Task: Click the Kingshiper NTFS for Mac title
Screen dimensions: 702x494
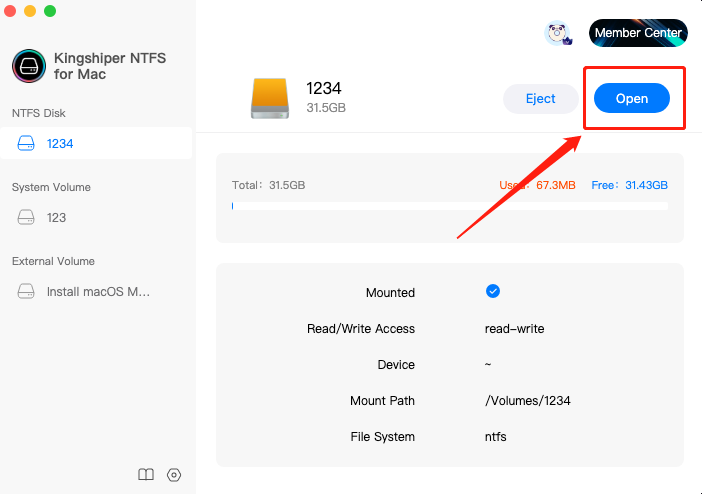Action: (110, 66)
